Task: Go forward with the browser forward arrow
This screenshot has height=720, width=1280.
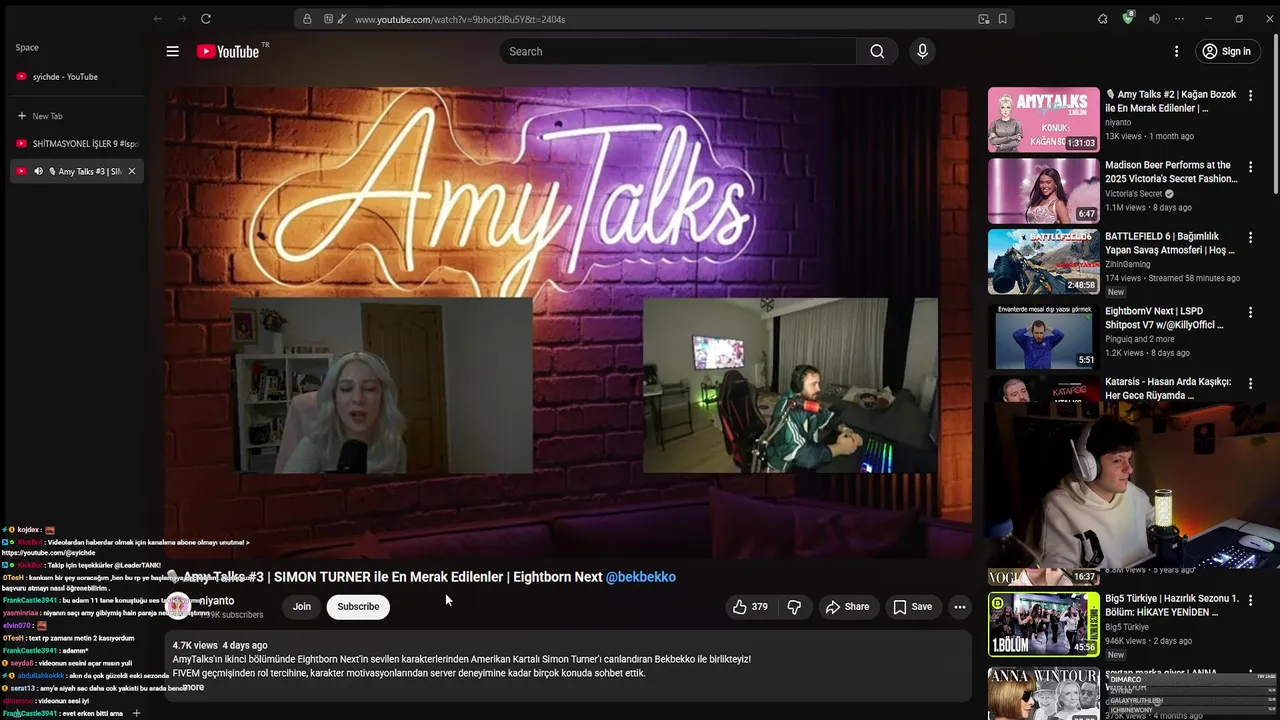Action: (181, 19)
